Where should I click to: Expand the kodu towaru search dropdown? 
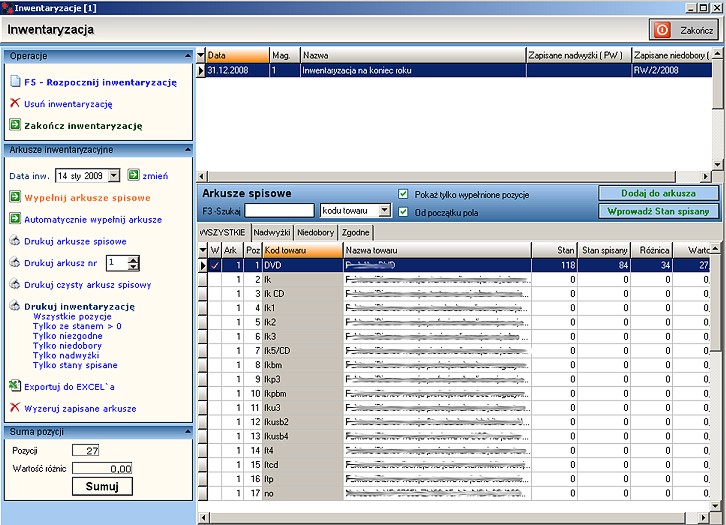pos(384,211)
